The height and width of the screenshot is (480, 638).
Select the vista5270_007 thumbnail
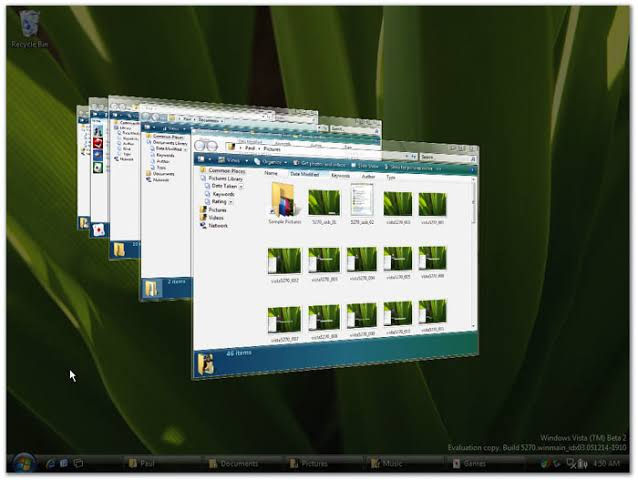(284, 324)
